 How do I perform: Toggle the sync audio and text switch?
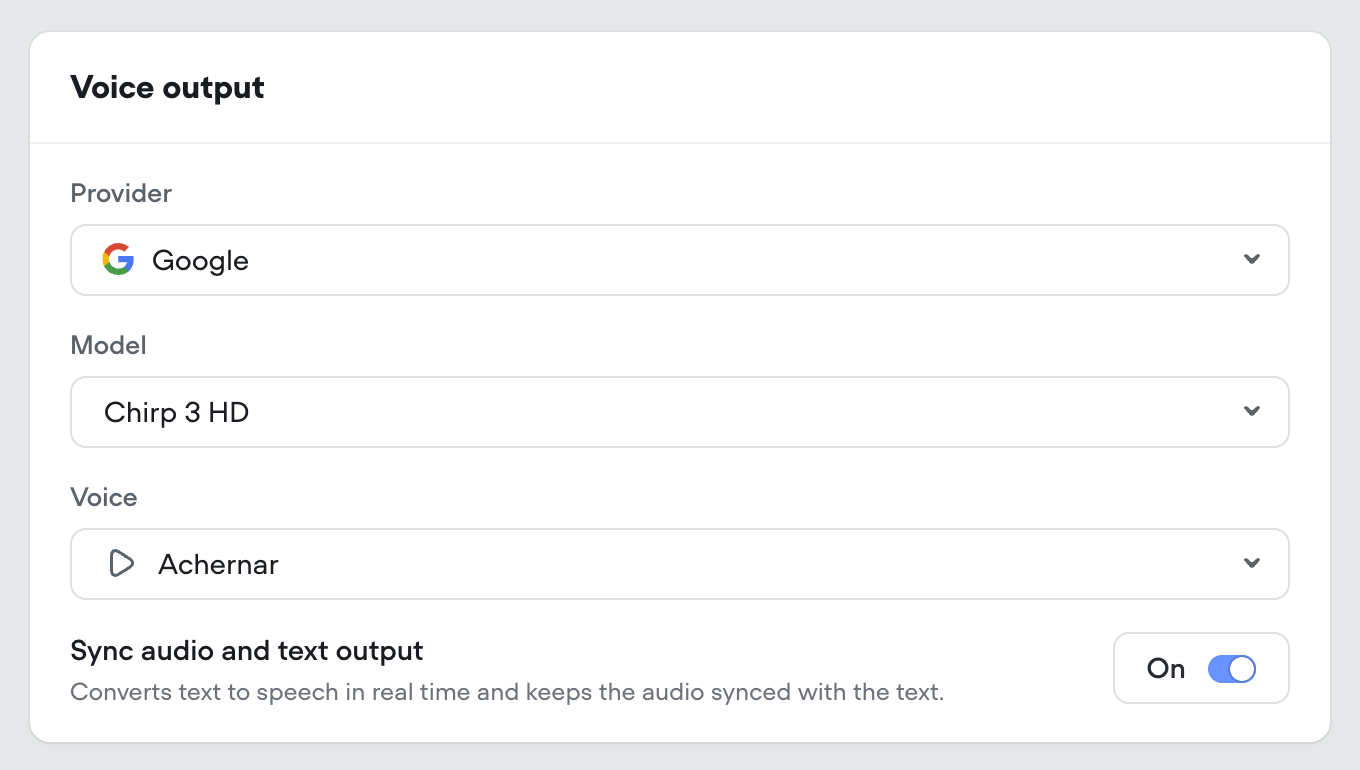click(x=1231, y=669)
